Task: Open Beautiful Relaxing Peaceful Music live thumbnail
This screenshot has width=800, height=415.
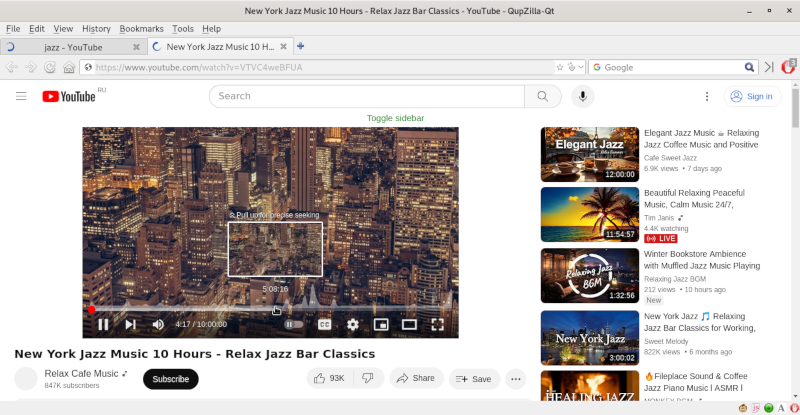Action: [590, 214]
